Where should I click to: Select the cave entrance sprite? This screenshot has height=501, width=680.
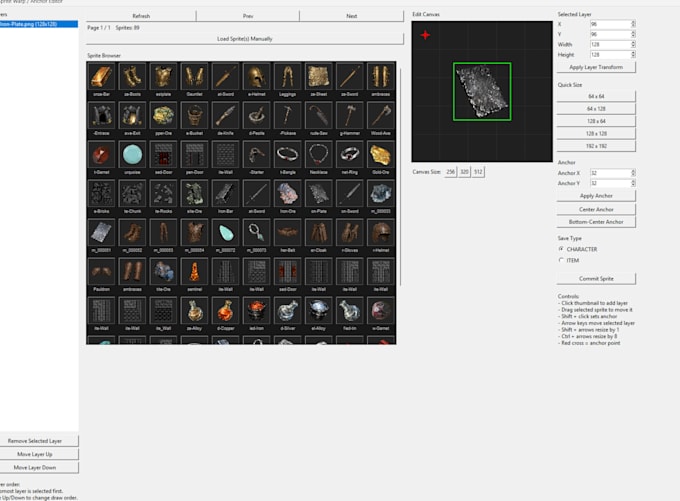click(101, 115)
